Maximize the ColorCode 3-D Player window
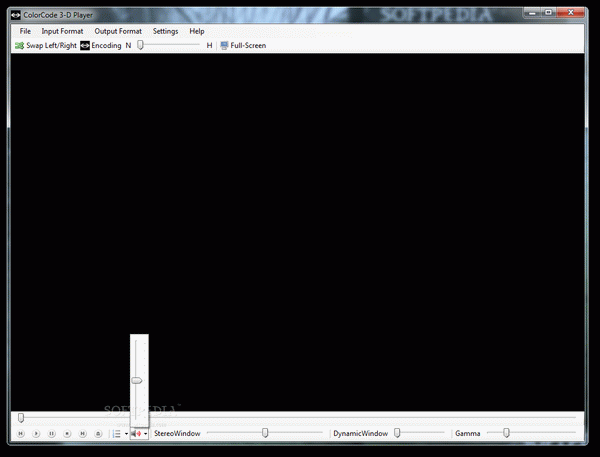Screen dimensions: 600x457 click(x=548, y=13)
